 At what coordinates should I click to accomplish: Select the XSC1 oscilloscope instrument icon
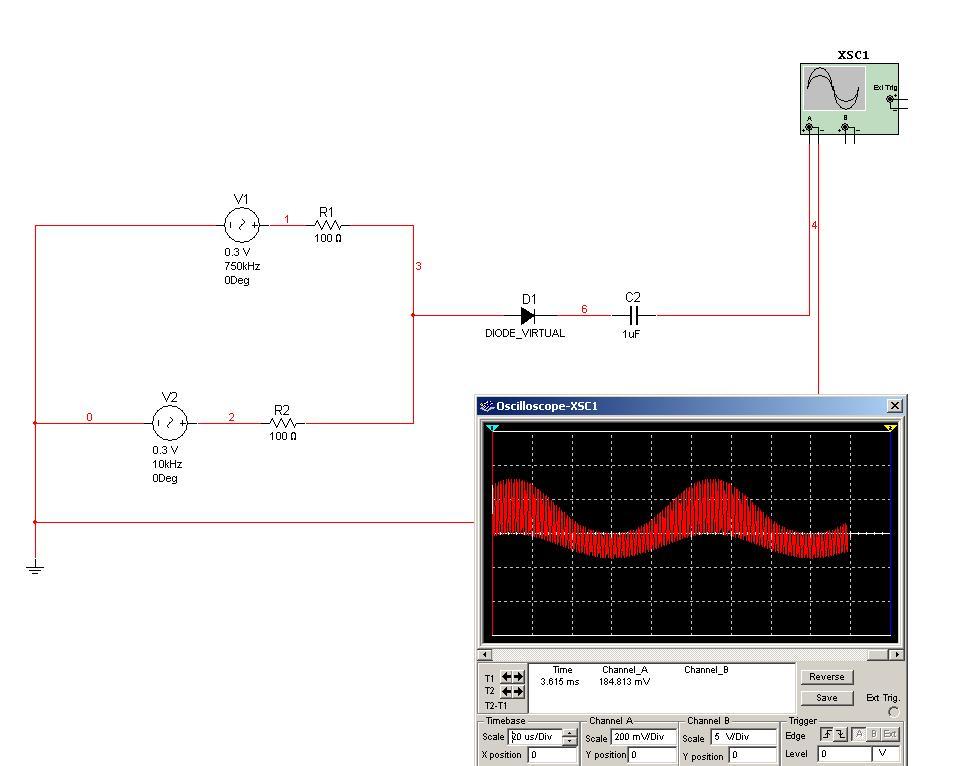pyautogui.click(x=849, y=99)
